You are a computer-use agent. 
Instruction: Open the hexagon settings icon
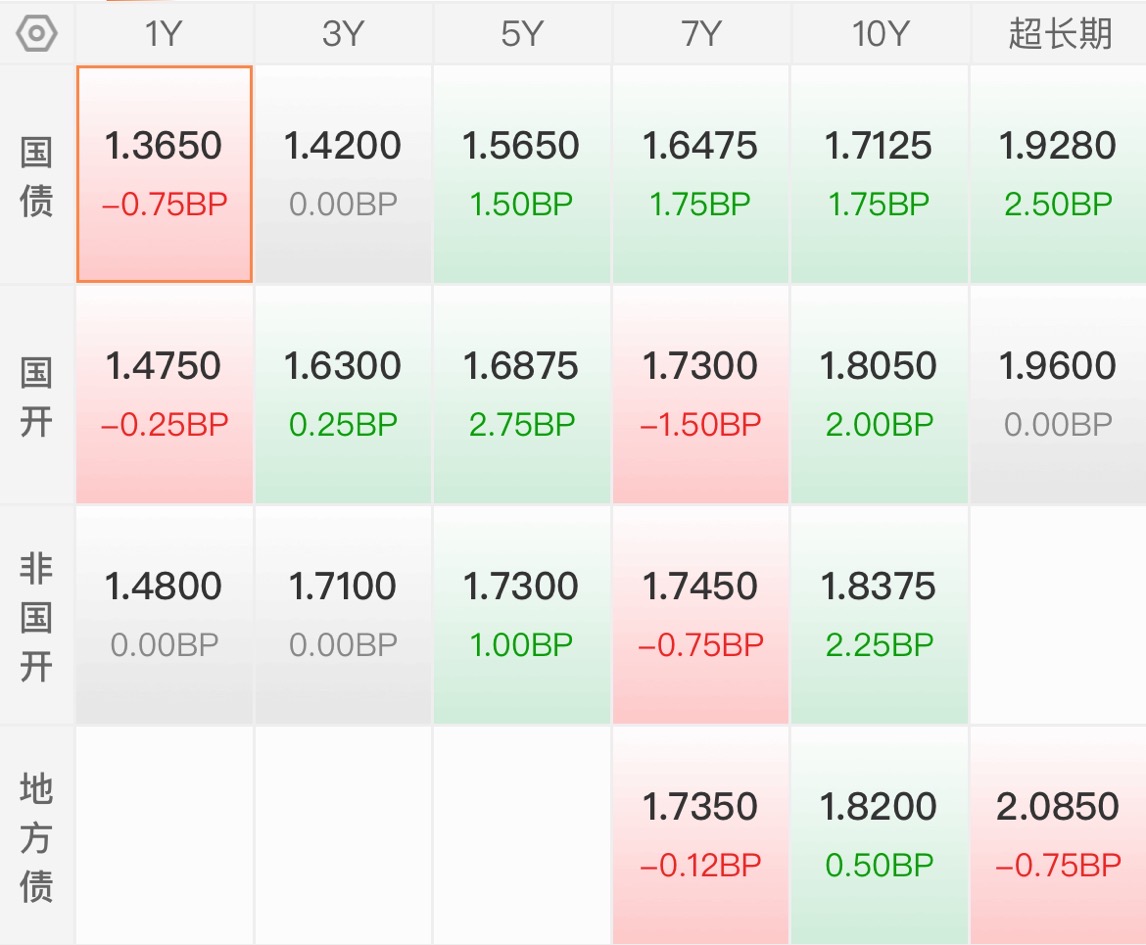pos(37,34)
